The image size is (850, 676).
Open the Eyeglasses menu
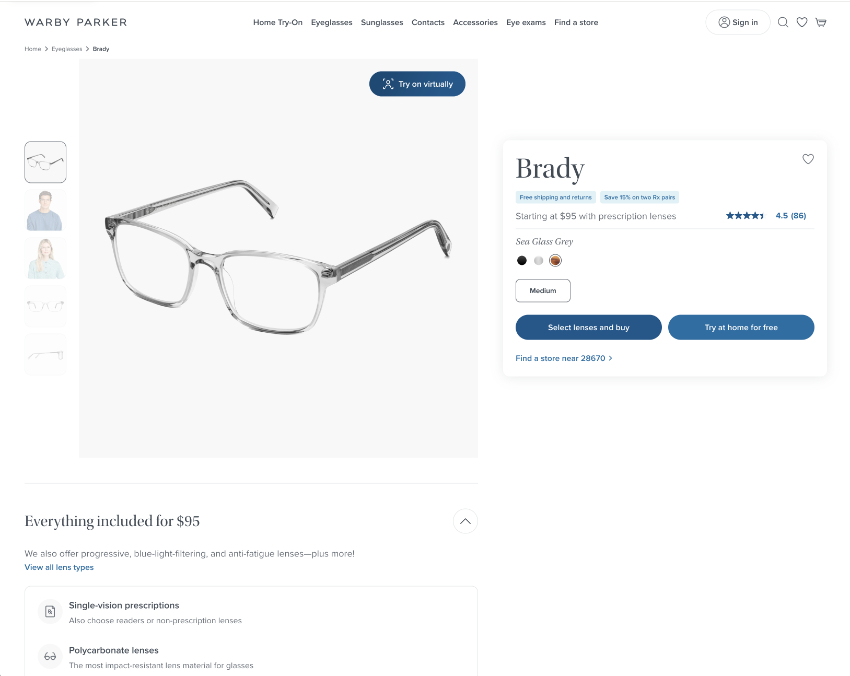(332, 22)
